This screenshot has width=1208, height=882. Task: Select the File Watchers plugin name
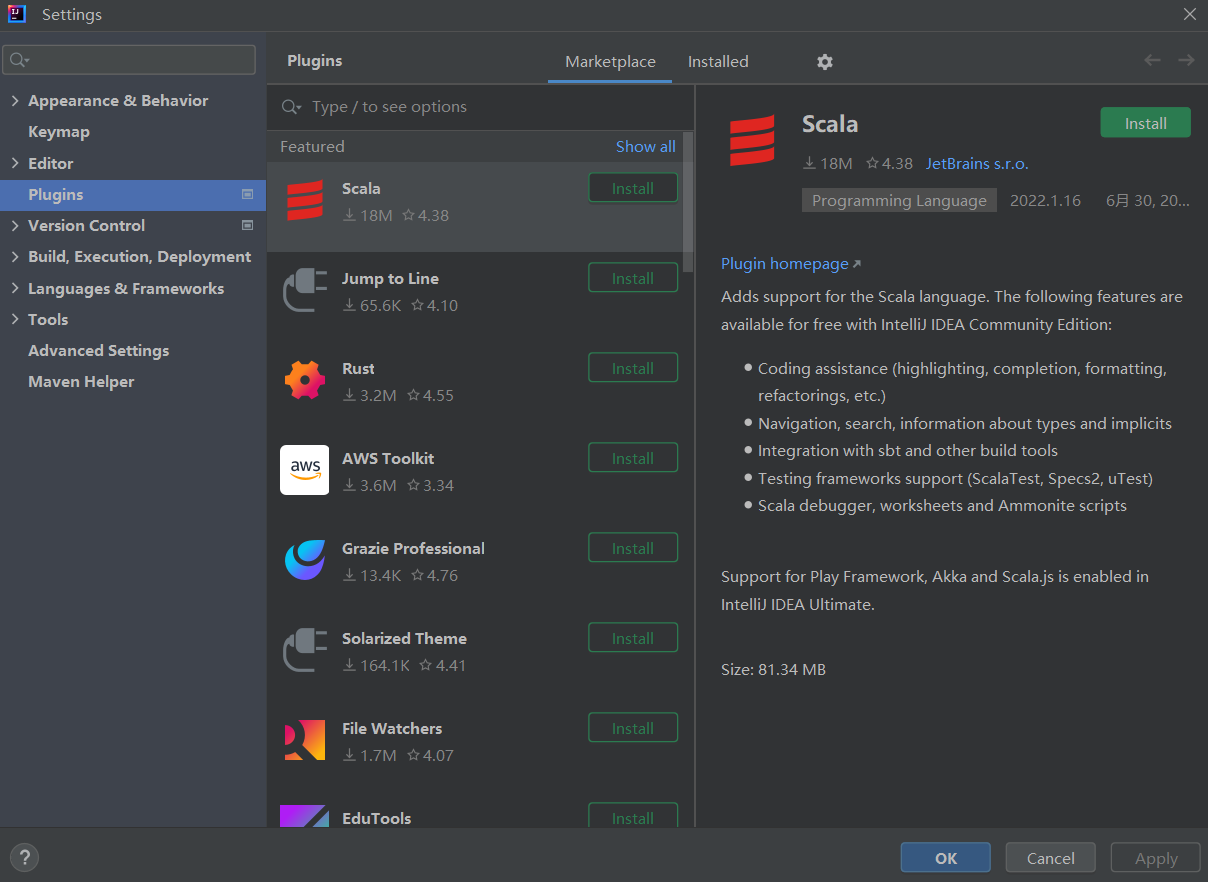point(392,728)
